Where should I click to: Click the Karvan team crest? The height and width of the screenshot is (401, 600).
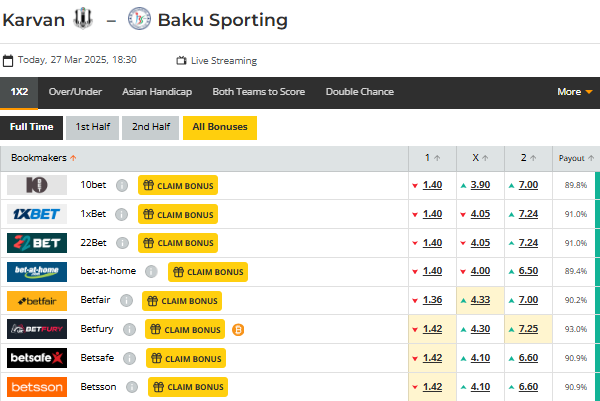tap(83, 19)
